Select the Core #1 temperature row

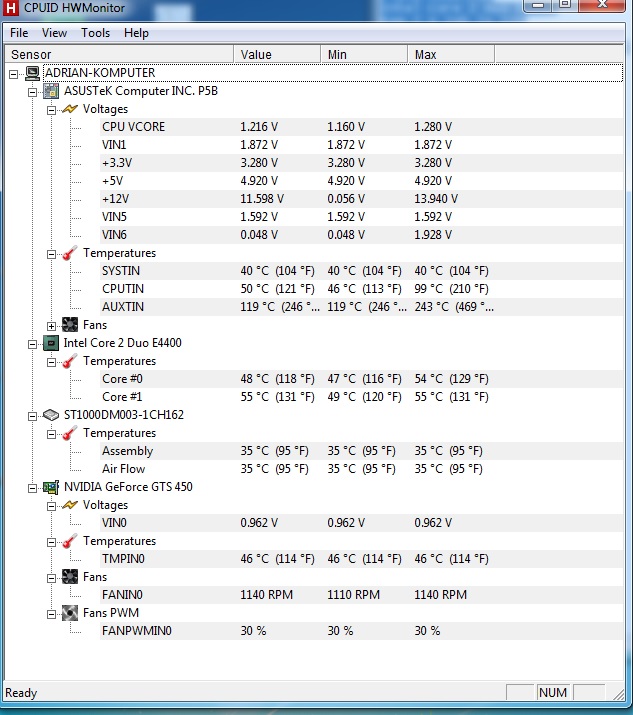coord(362,397)
